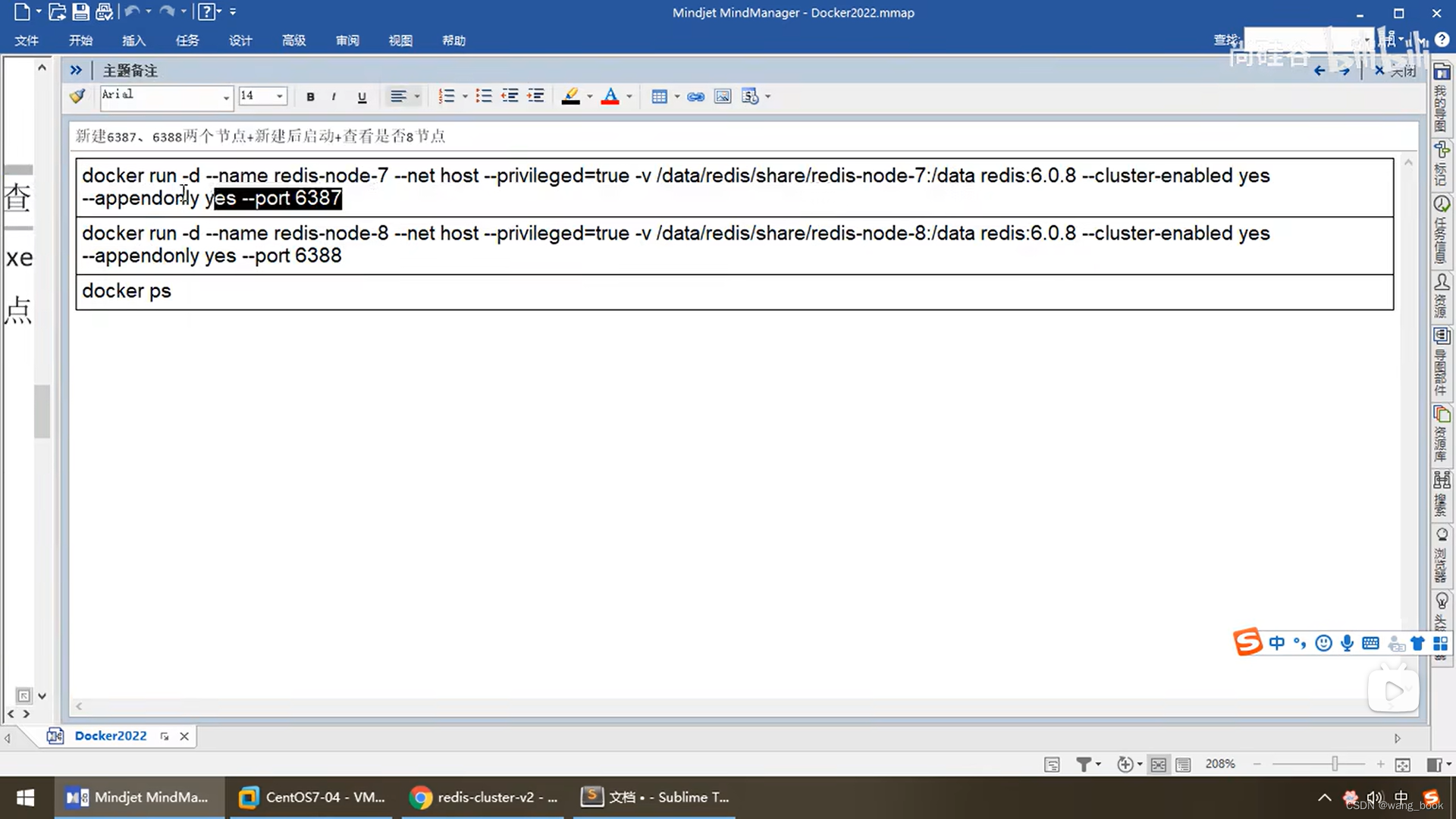Open the Arial font name dropdown
Image resolution: width=1456 pixels, height=819 pixels.
point(225,97)
